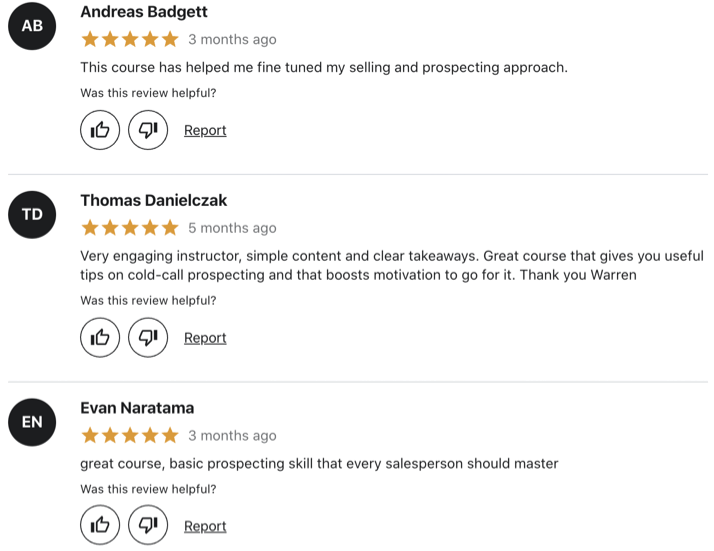Give thumbs down to Evan Naratama's review
Image resolution: width=714 pixels, height=551 pixels.
pyautogui.click(x=148, y=525)
